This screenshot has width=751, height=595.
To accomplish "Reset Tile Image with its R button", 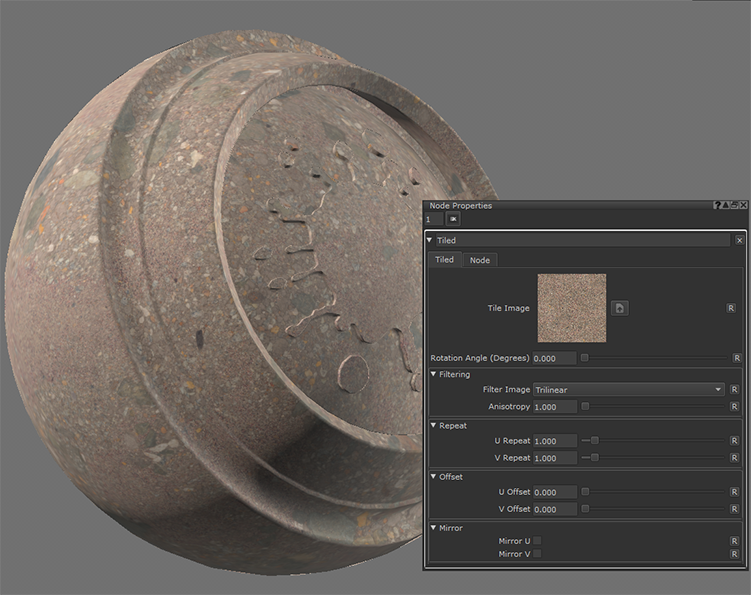I will coord(731,308).
